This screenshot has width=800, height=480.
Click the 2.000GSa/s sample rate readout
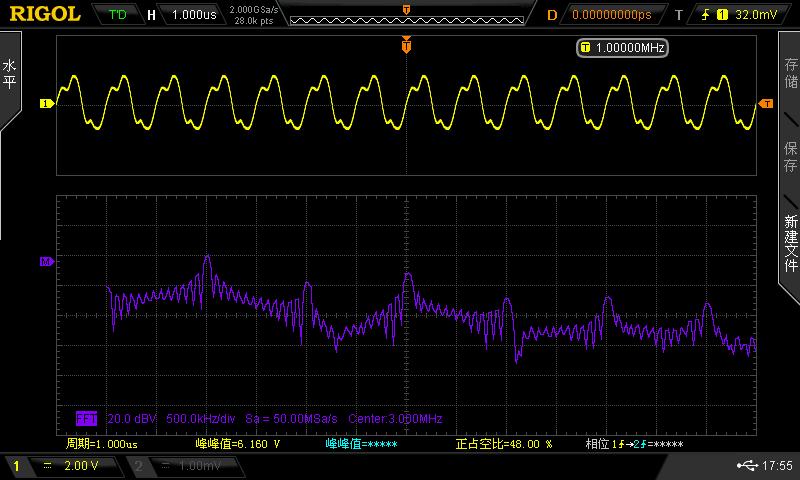[254, 10]
